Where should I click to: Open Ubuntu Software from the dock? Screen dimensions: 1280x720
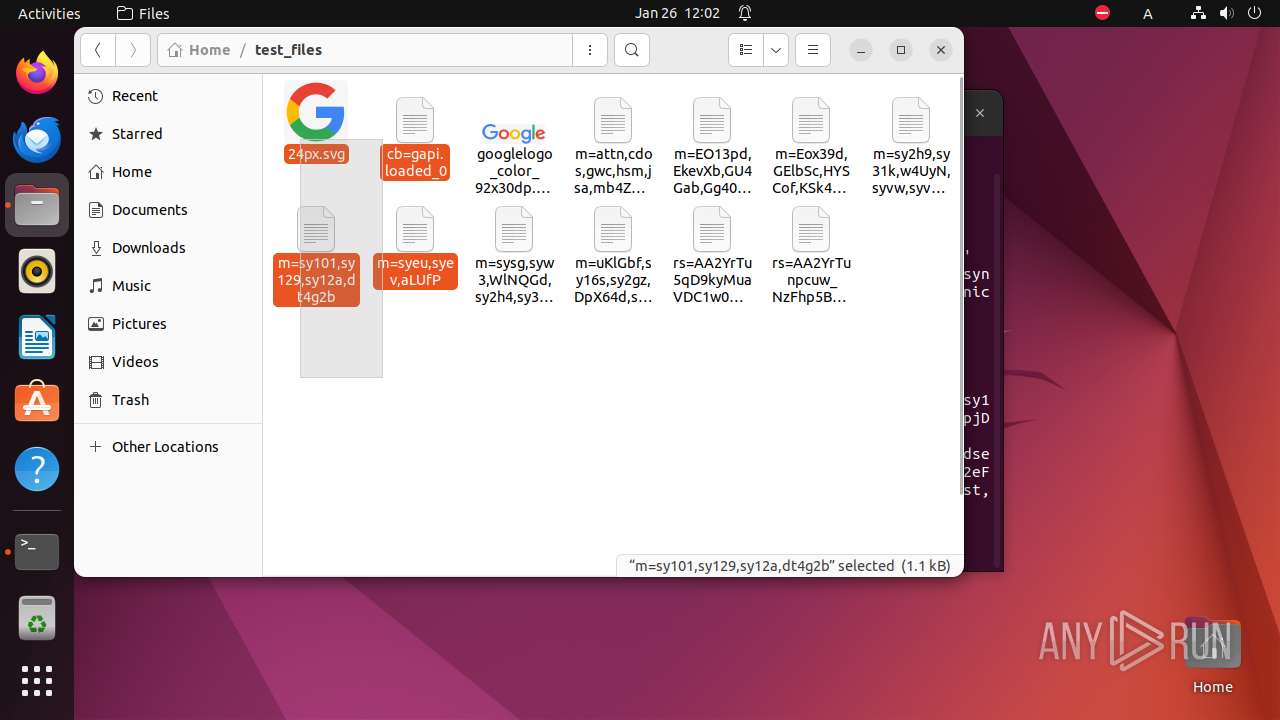coord(37,403)
